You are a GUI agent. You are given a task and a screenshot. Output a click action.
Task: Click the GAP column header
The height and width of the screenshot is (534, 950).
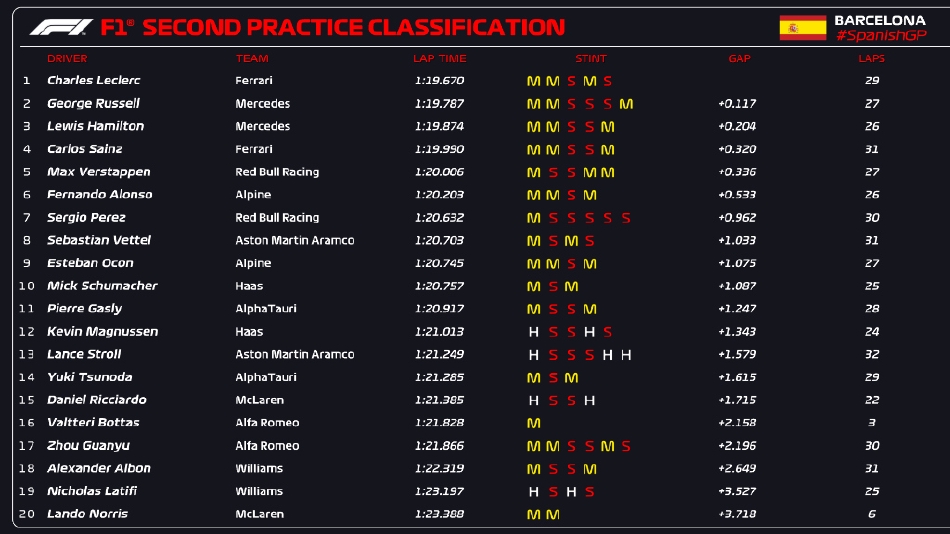[x=739, y=59]
